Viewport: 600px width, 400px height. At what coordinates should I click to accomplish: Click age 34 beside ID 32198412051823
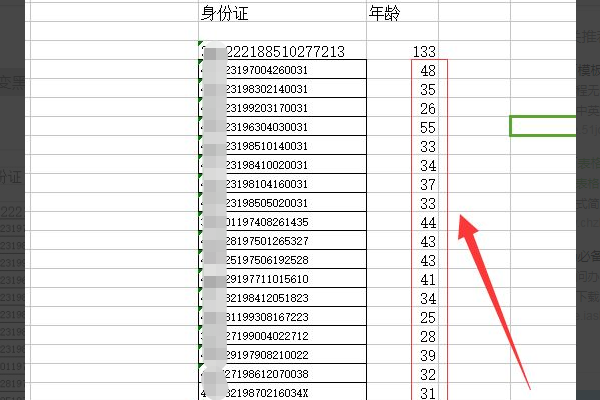403,297
